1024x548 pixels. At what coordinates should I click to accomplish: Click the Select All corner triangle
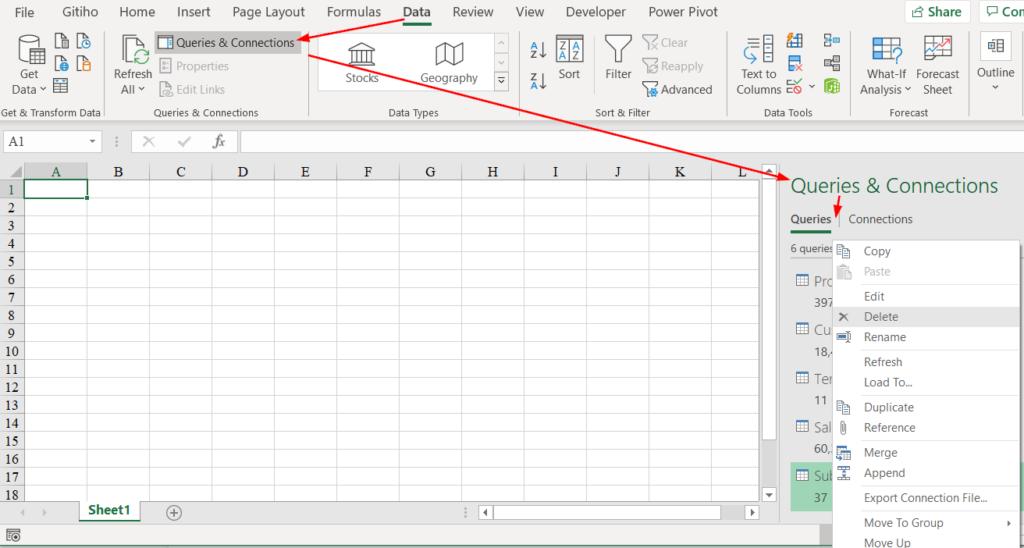click(x=14, y=172)
